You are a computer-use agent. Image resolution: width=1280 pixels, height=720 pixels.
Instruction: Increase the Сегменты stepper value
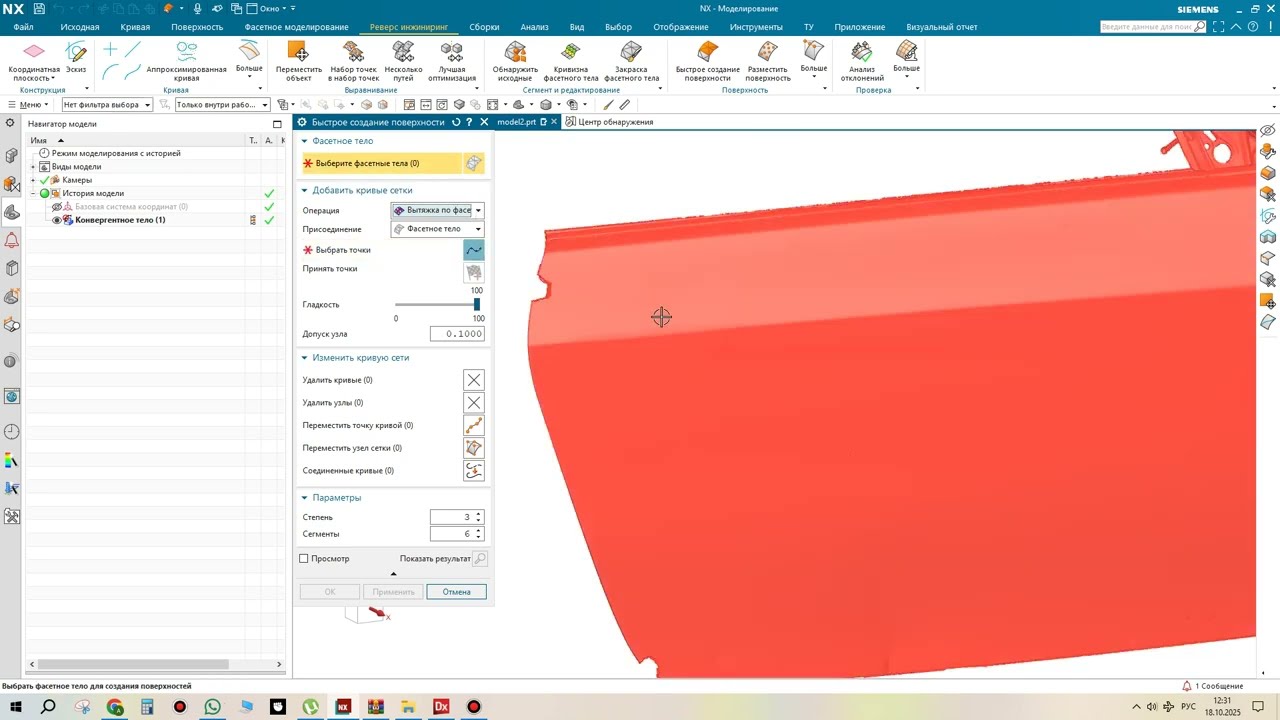(x=479, y=531)
